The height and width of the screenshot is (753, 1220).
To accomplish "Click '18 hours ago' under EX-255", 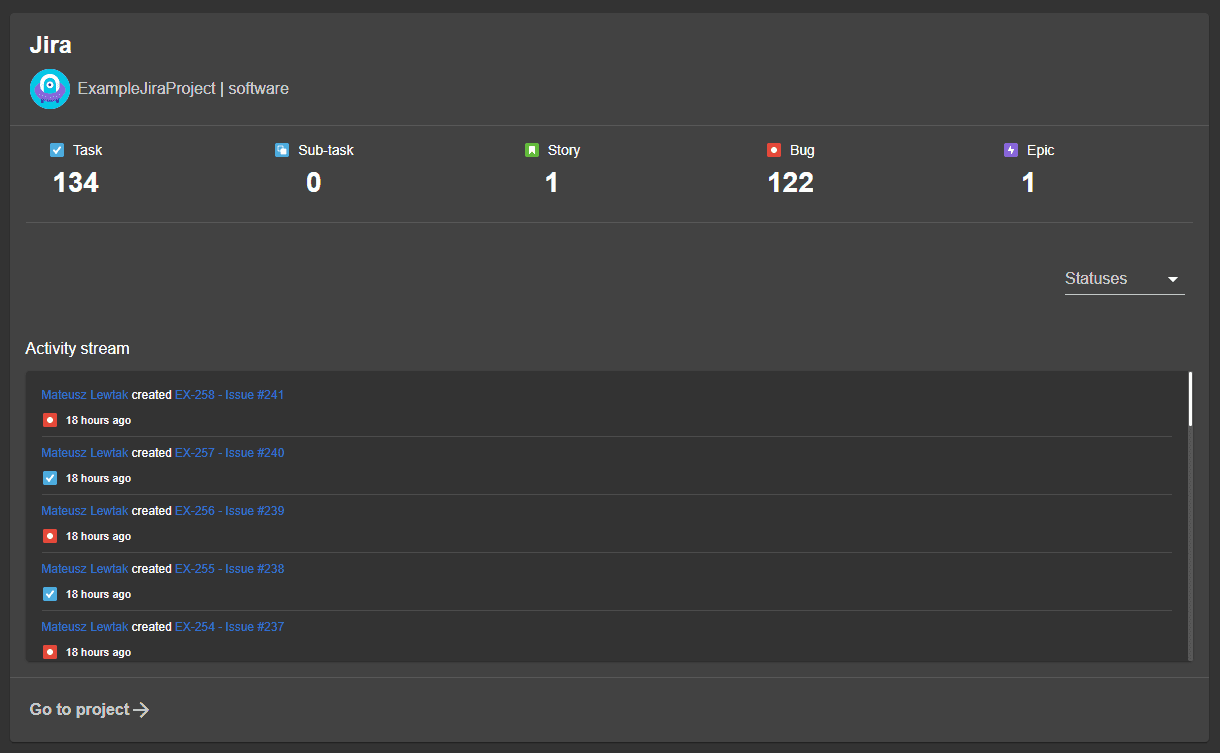I will coord(98,594).
